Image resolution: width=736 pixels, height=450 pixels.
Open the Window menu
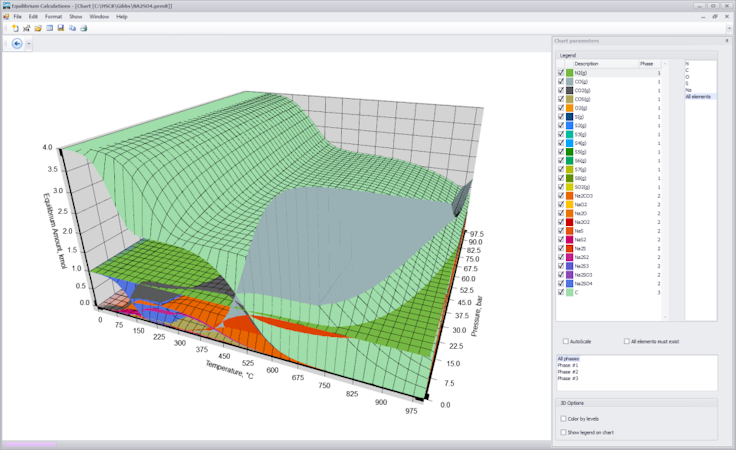[99, 17]
